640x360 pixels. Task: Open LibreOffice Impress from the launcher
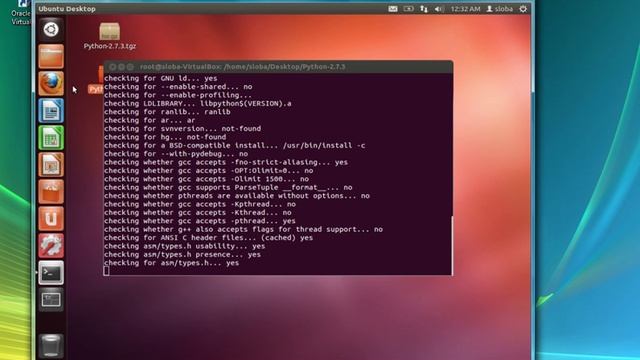pyautogui.click(x=51, y=164)
